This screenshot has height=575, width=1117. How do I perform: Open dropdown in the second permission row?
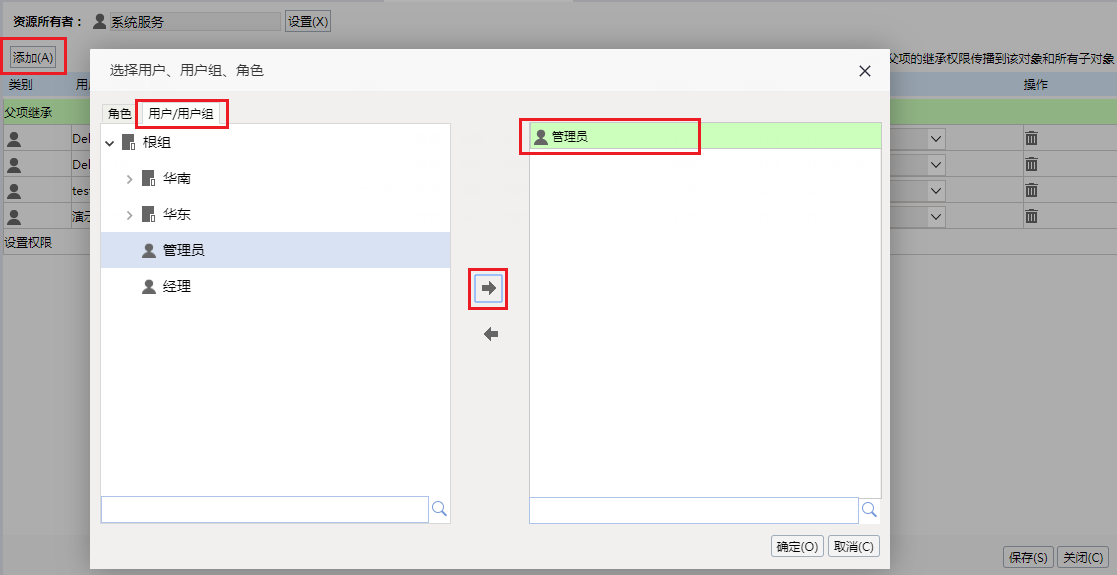click(x=936, y=165)
